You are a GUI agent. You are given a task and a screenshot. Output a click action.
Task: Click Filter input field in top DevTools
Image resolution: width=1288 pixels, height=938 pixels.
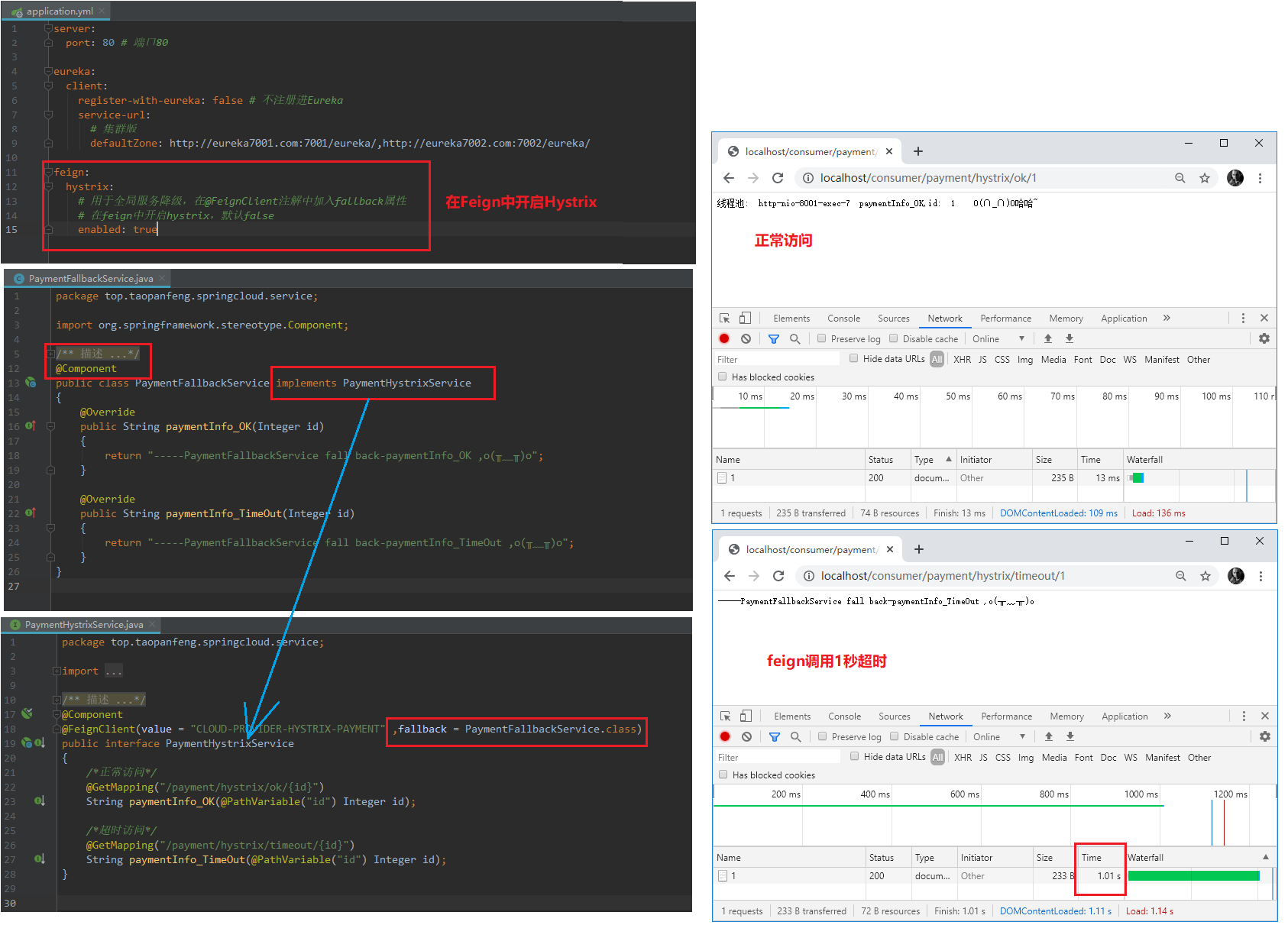click(777, 359)
